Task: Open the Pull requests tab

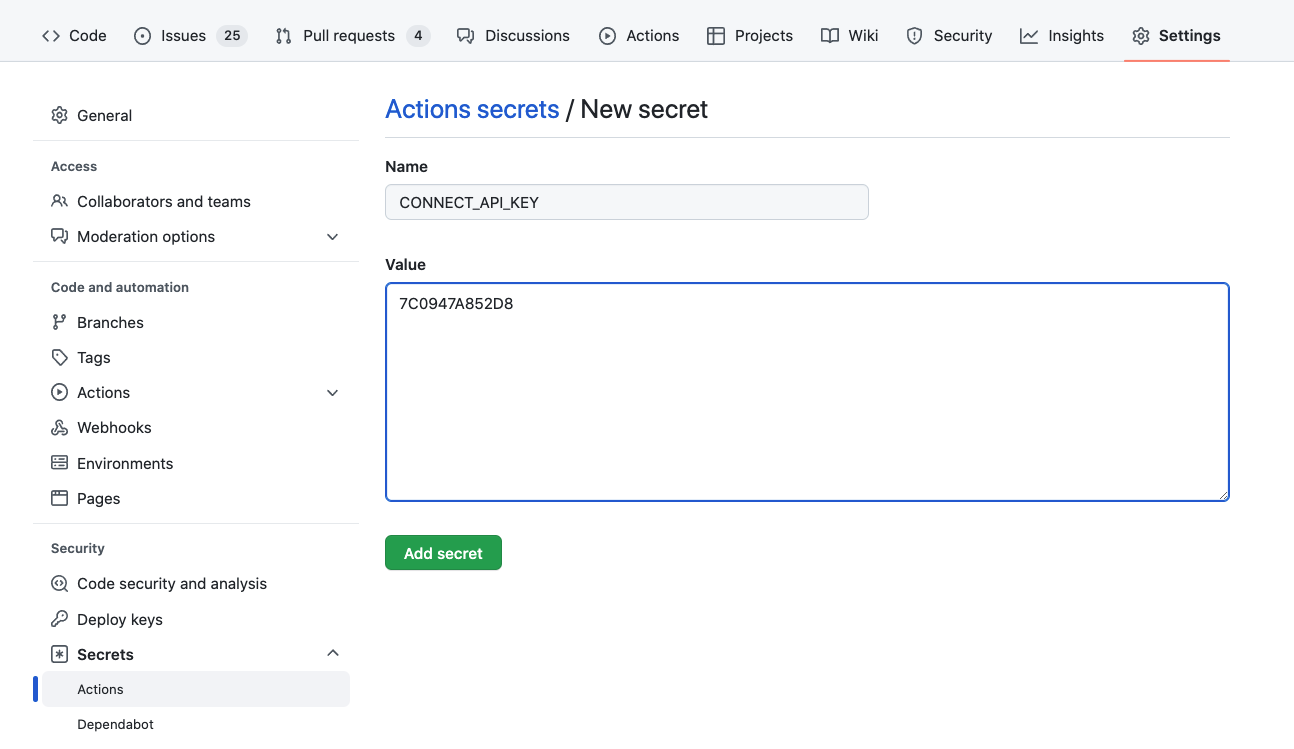Action: pos(349,36)
